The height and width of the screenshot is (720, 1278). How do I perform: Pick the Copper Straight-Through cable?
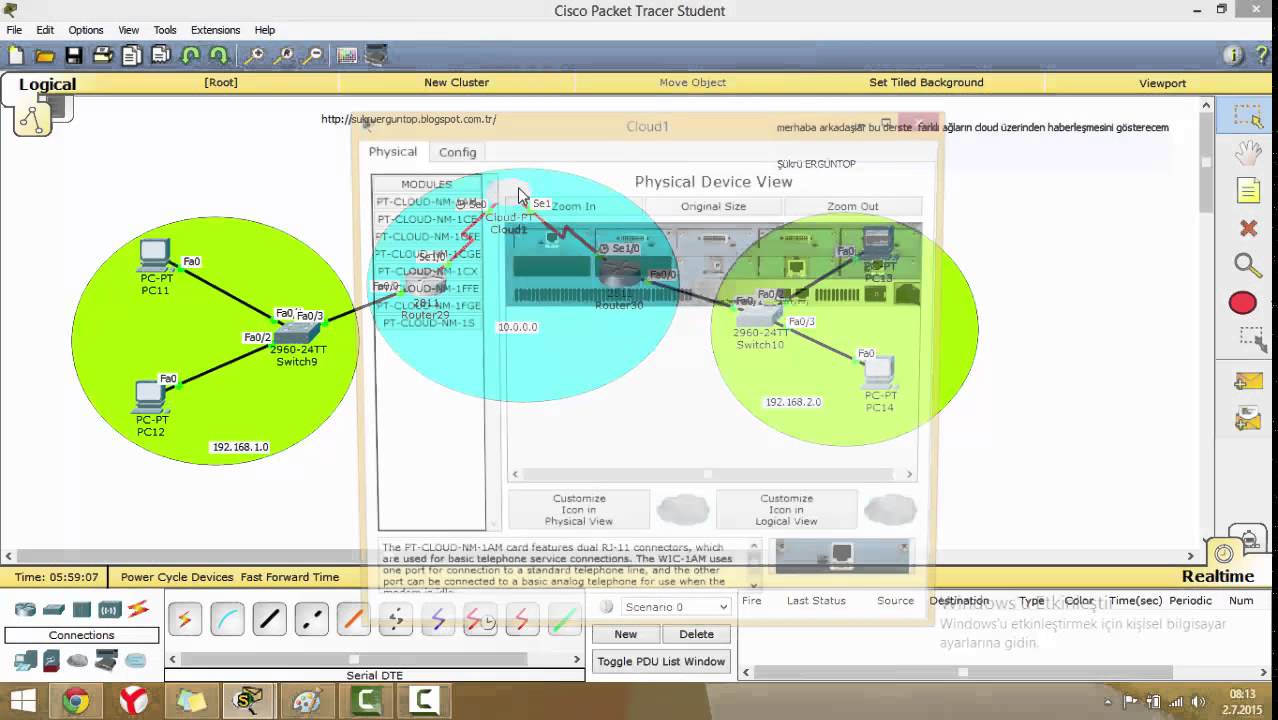click(x=269, y=620)
